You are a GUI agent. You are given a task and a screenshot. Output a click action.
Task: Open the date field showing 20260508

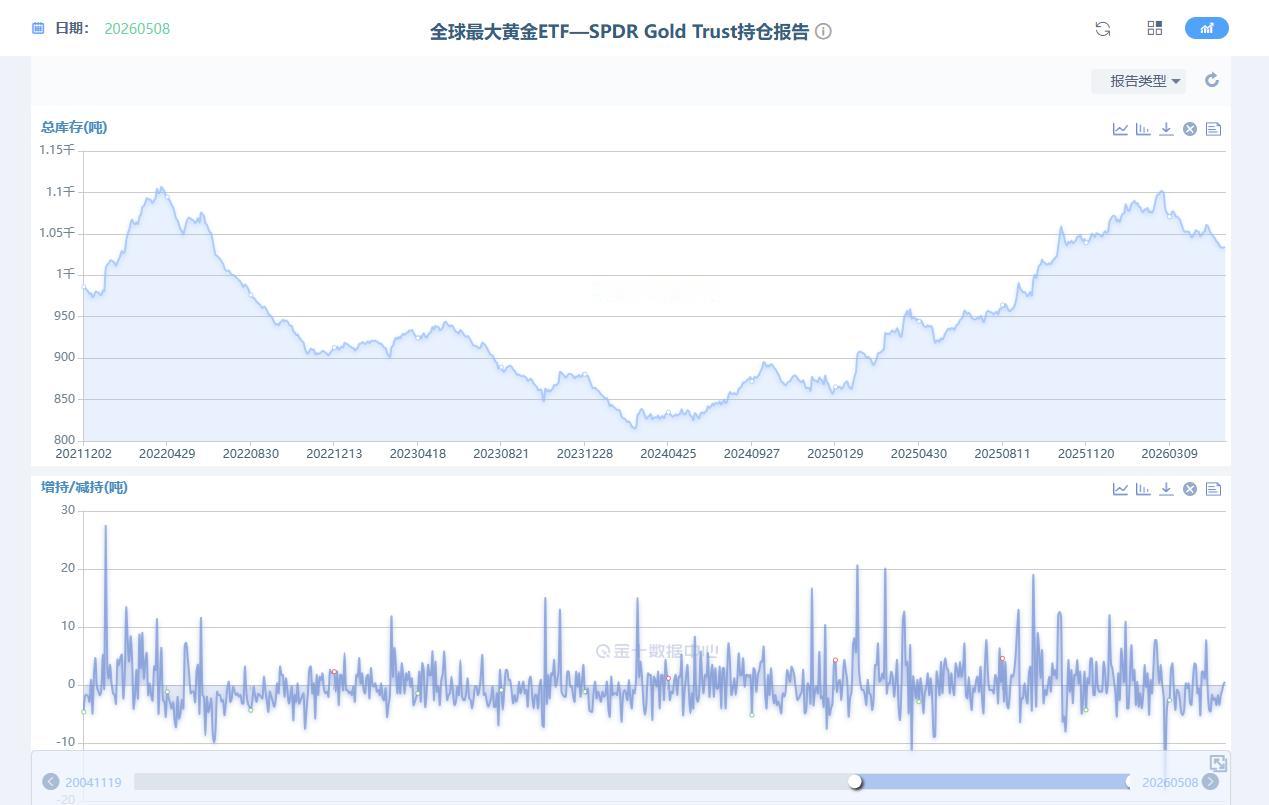137,29
